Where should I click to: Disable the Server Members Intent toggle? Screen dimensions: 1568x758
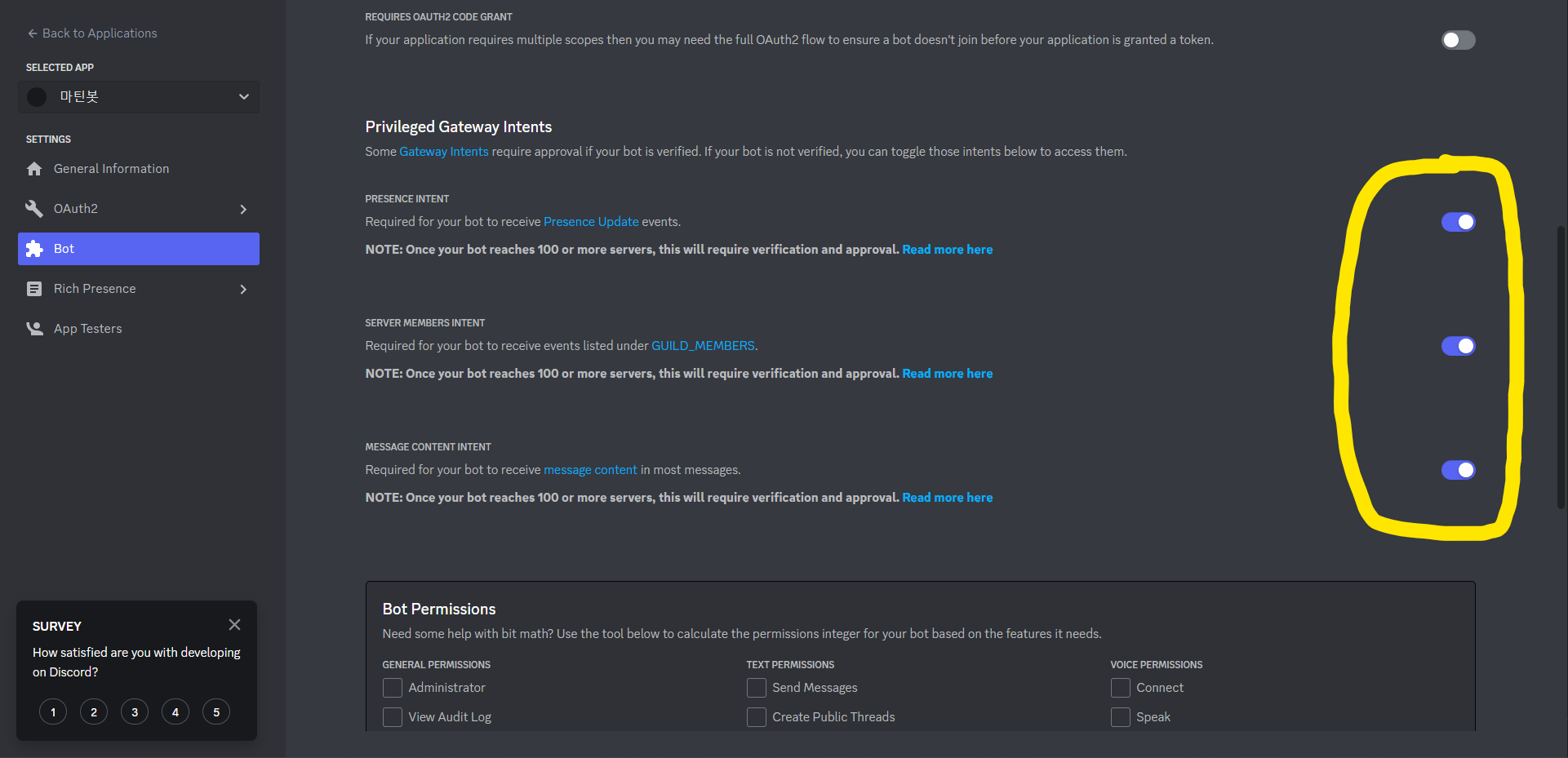pyautogui.click(x=1459, y=346)
